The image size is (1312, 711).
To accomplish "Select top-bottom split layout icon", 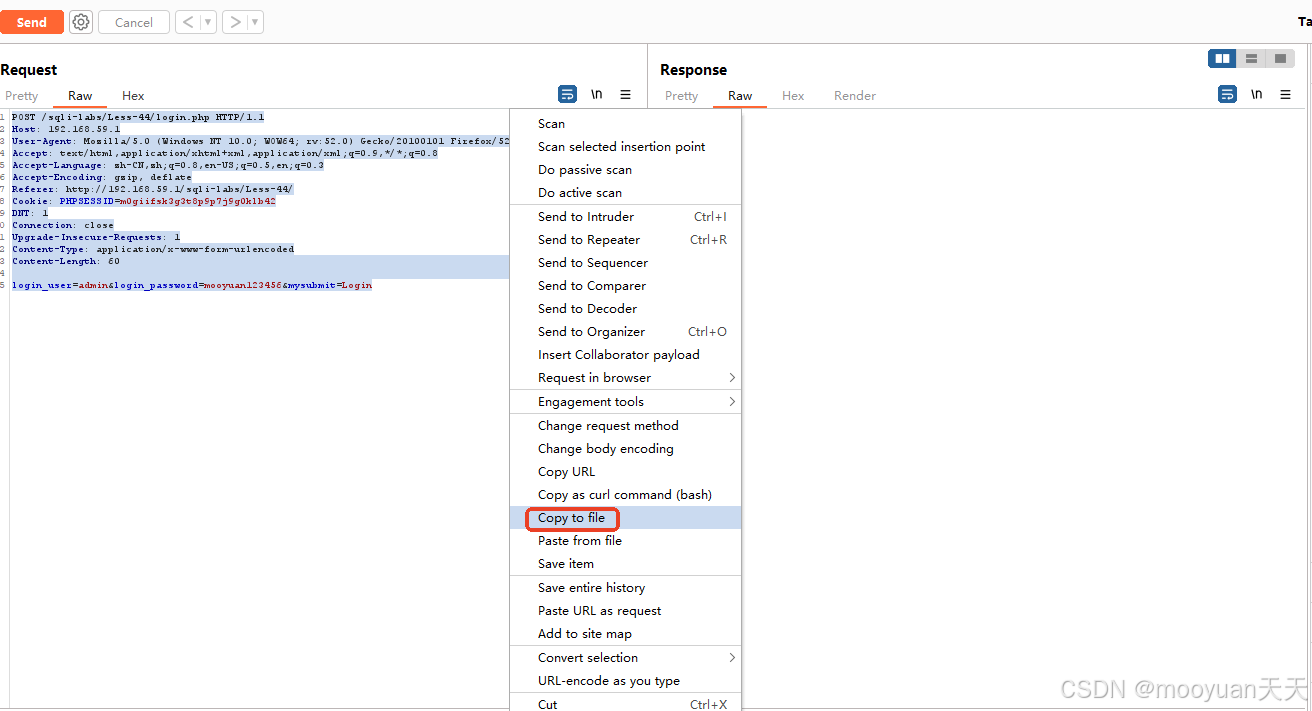I will 1251,59.
